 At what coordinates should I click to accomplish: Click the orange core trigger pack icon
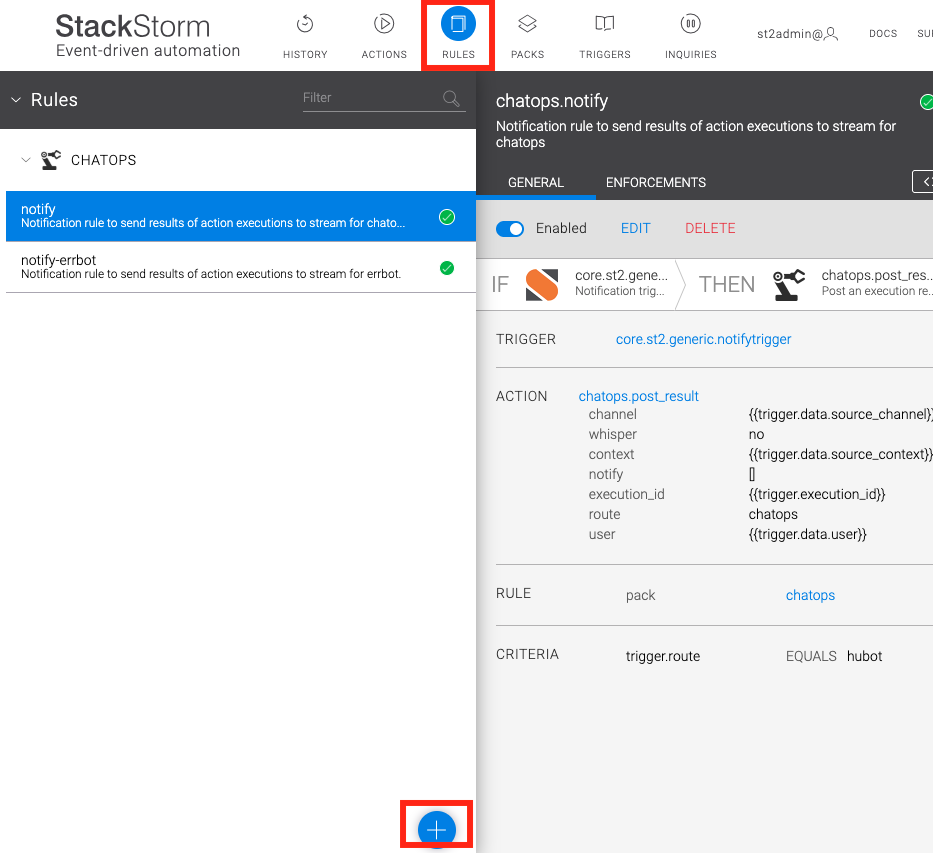coord(542,284)
